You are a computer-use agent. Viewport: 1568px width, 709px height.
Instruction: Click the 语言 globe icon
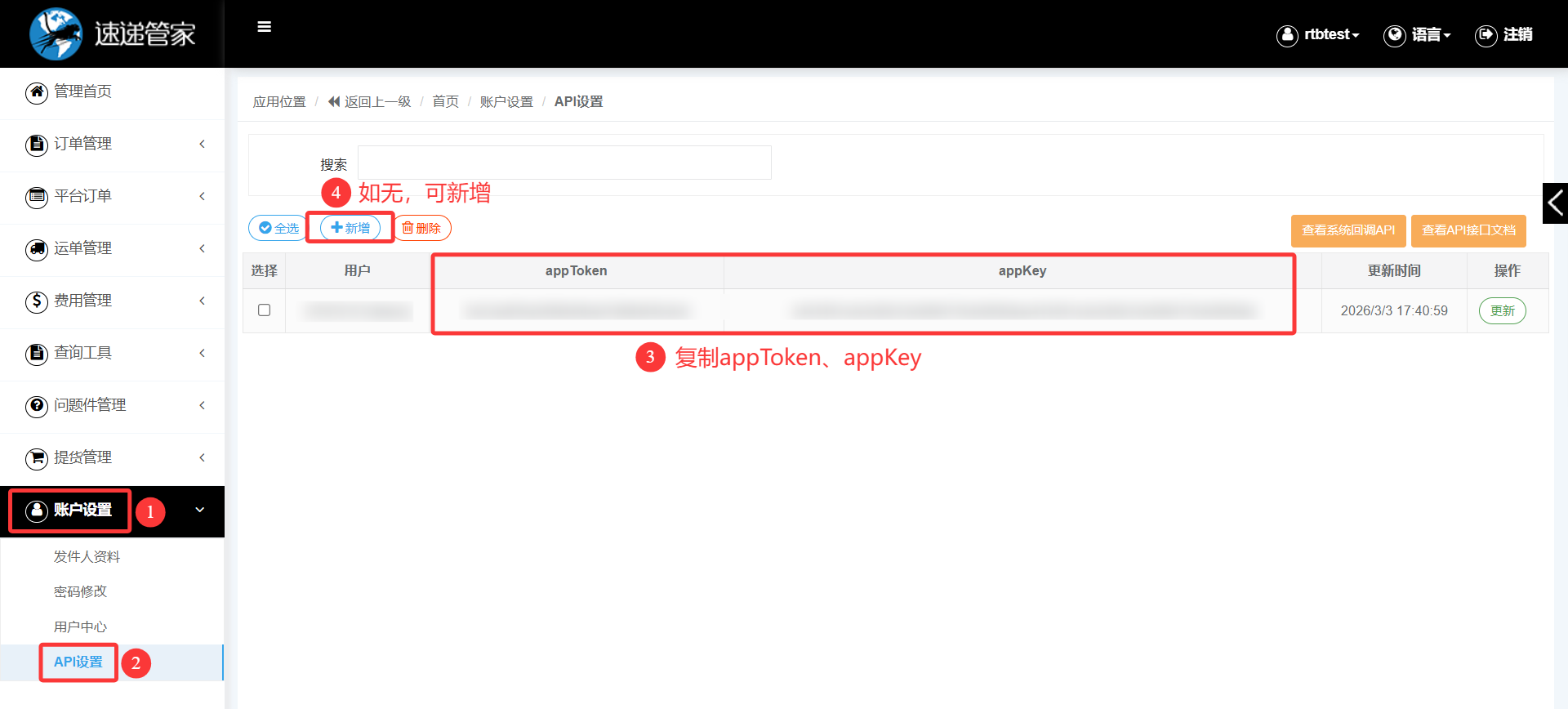coord(1394,35)
